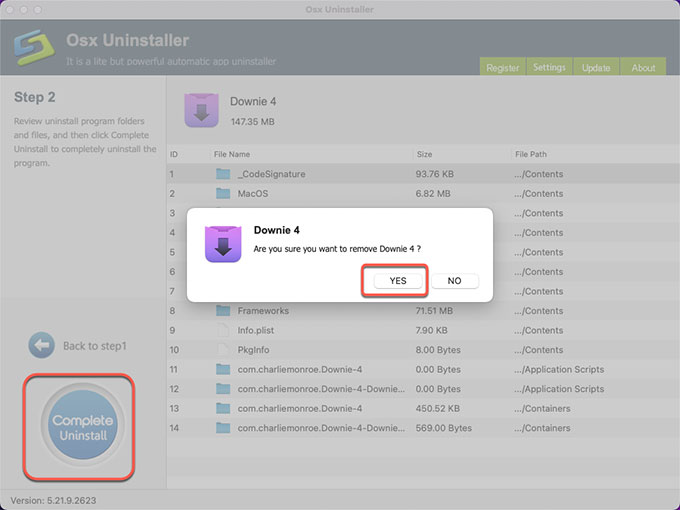Click the Downie 4 app icon in header
This screenshot has height=510, width=680.
click(202, 111)
